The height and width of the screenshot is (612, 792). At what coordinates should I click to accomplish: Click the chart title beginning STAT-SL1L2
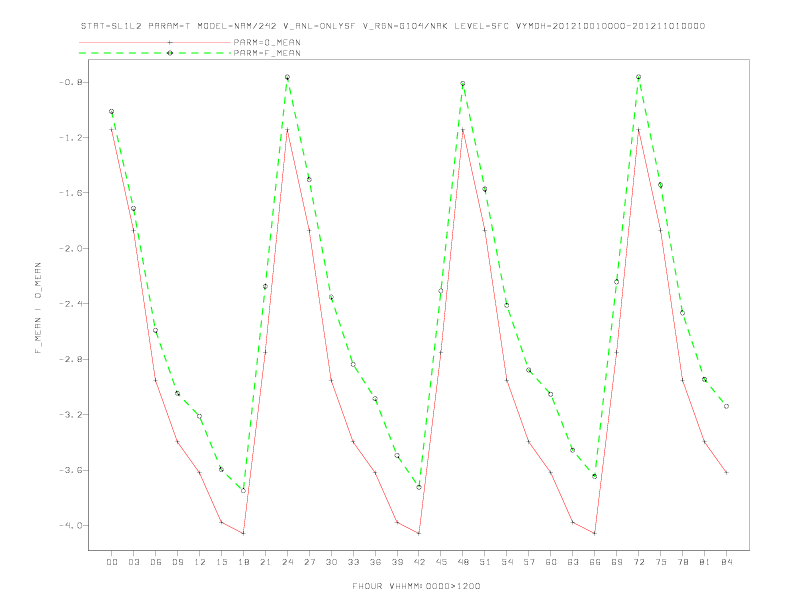393,26
